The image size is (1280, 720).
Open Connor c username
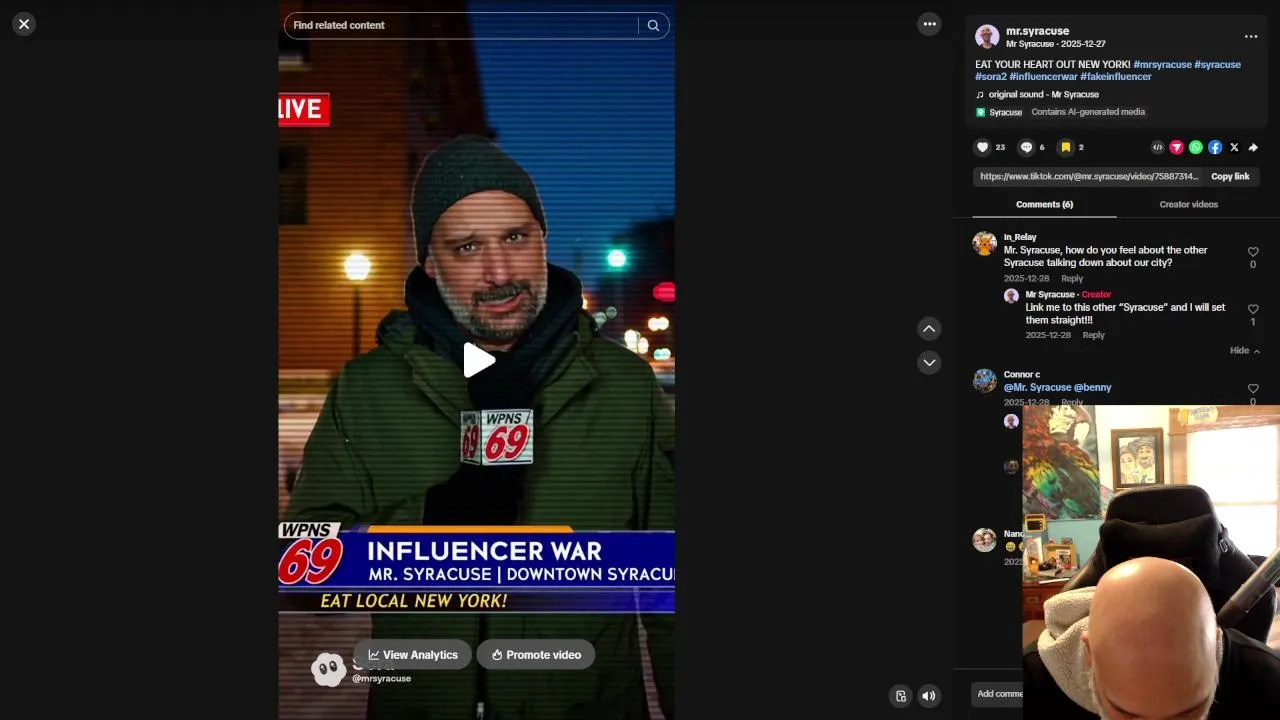pos(1022,375)
